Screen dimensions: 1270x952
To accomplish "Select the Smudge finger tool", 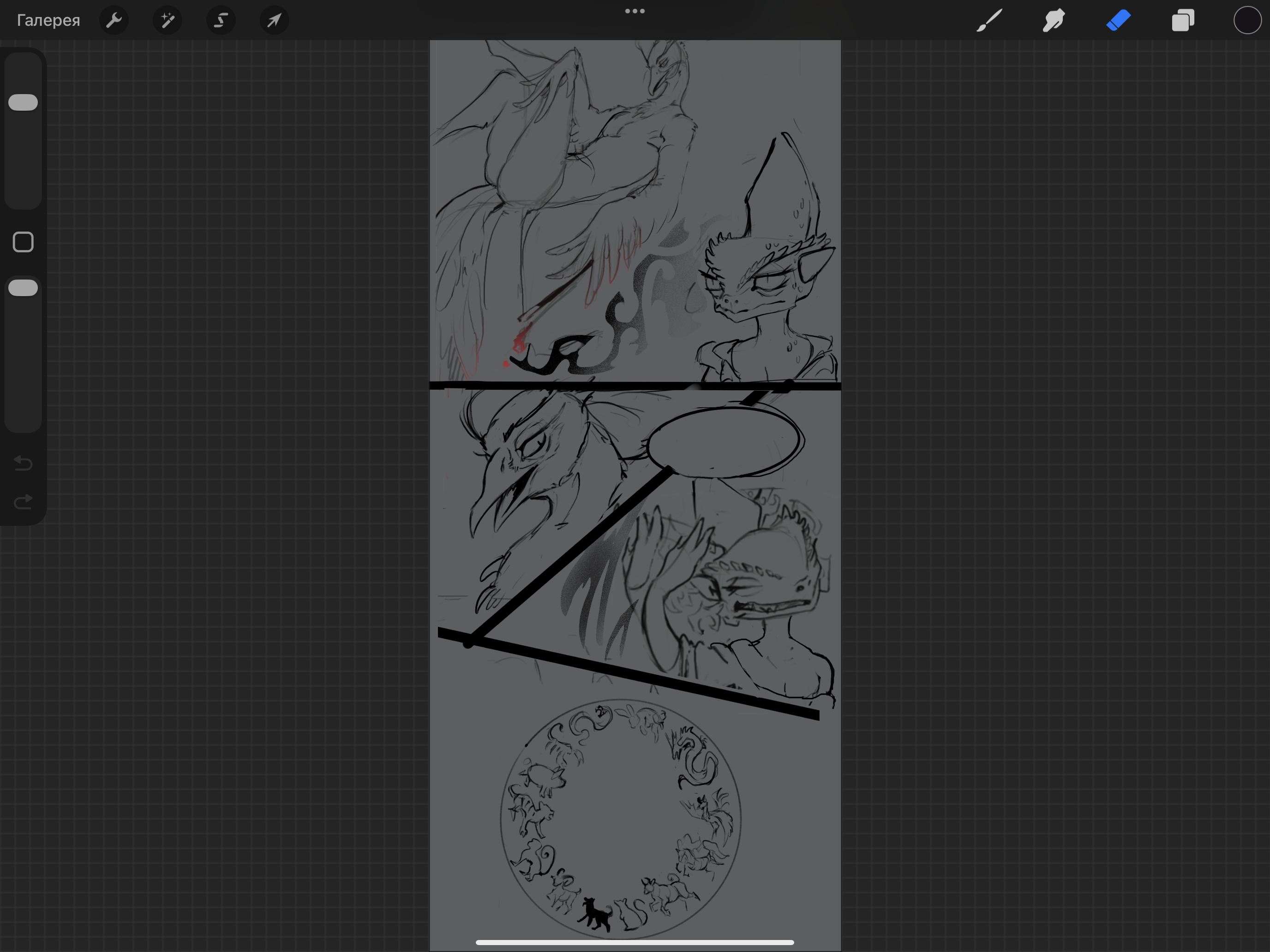I will point(1054,20).
